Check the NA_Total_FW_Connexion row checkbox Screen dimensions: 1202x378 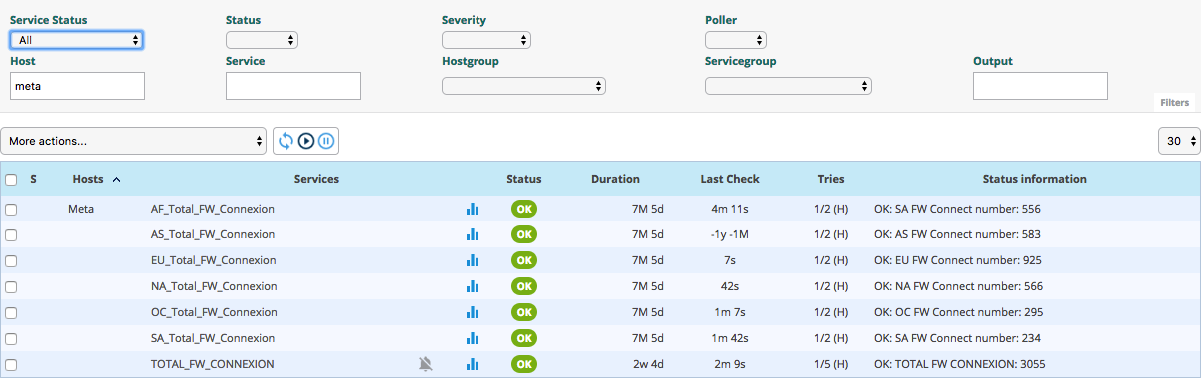click(11, 286)
